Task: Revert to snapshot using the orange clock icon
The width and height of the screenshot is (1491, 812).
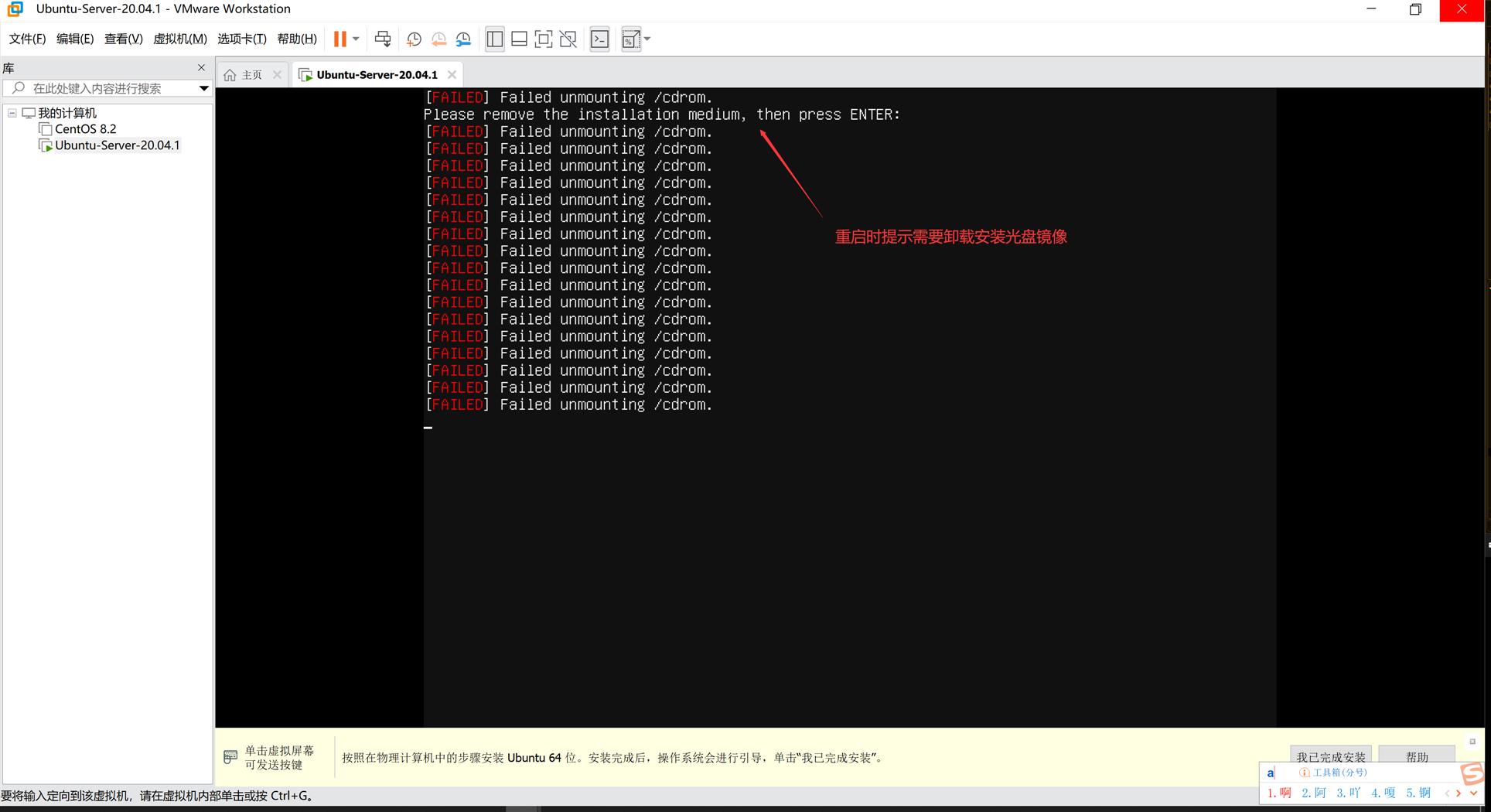Action: [x=438, y=39]
